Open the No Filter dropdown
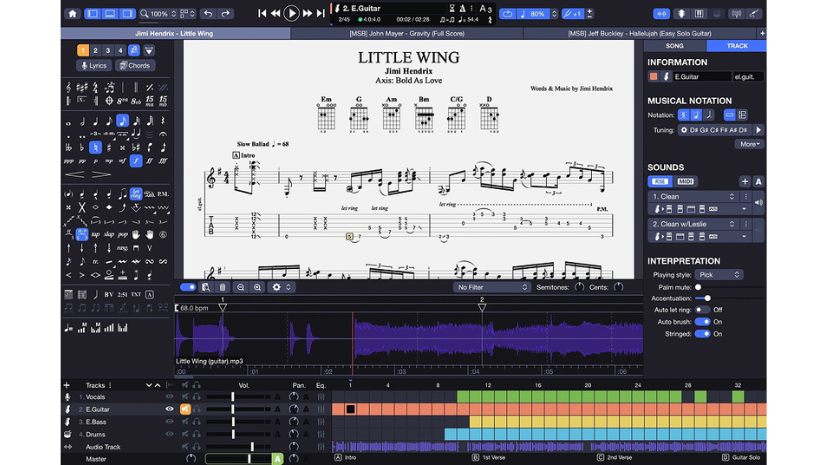Screen dimensions: 827x465 click(492, 287)
